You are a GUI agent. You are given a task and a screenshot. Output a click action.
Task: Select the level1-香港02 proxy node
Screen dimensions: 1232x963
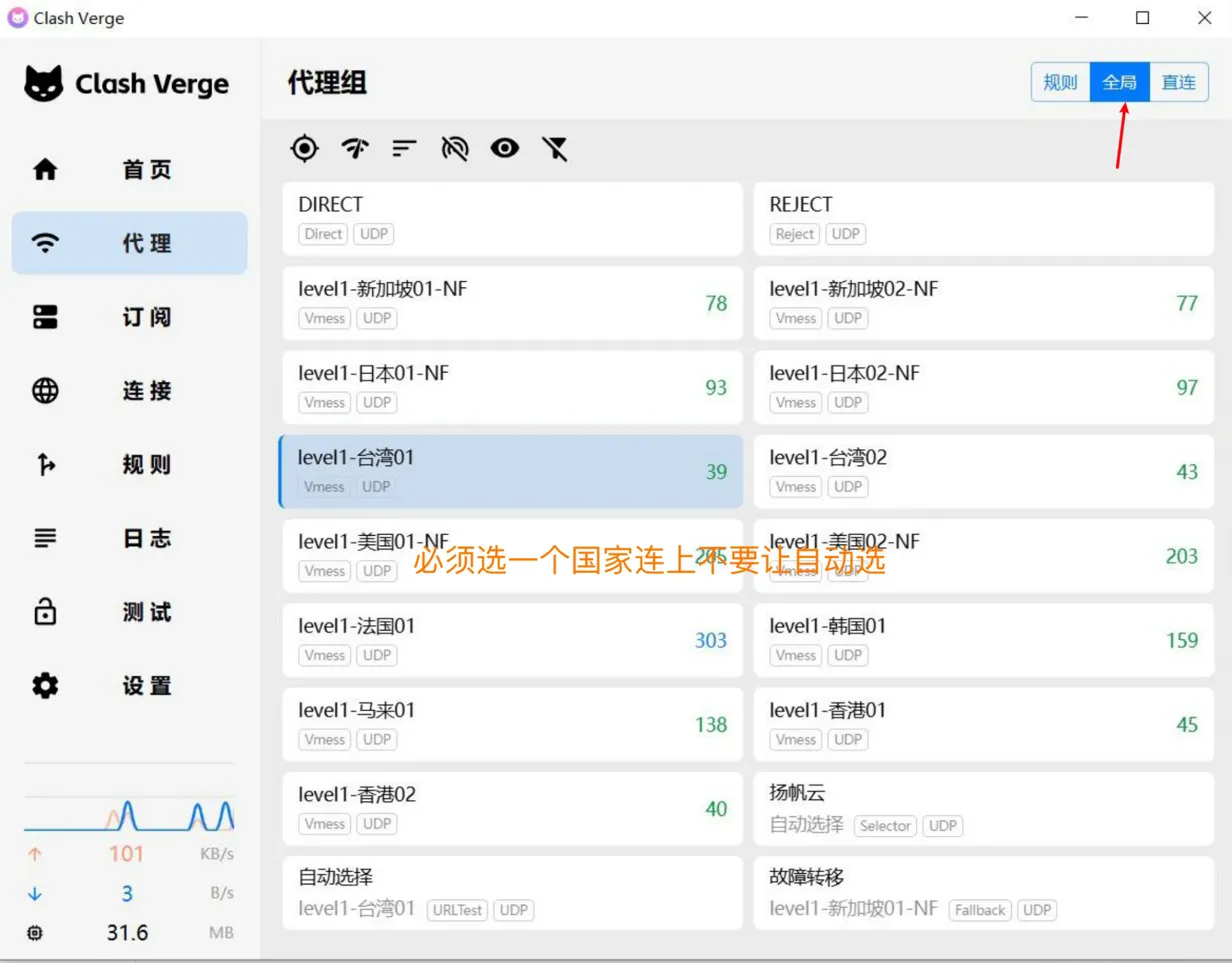(x=512, y=808)
